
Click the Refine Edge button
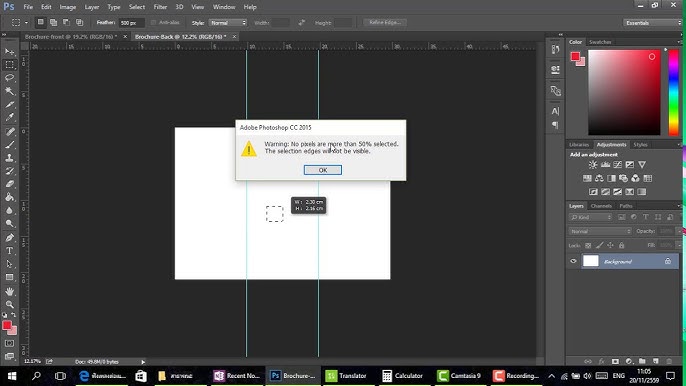(385, 22)
